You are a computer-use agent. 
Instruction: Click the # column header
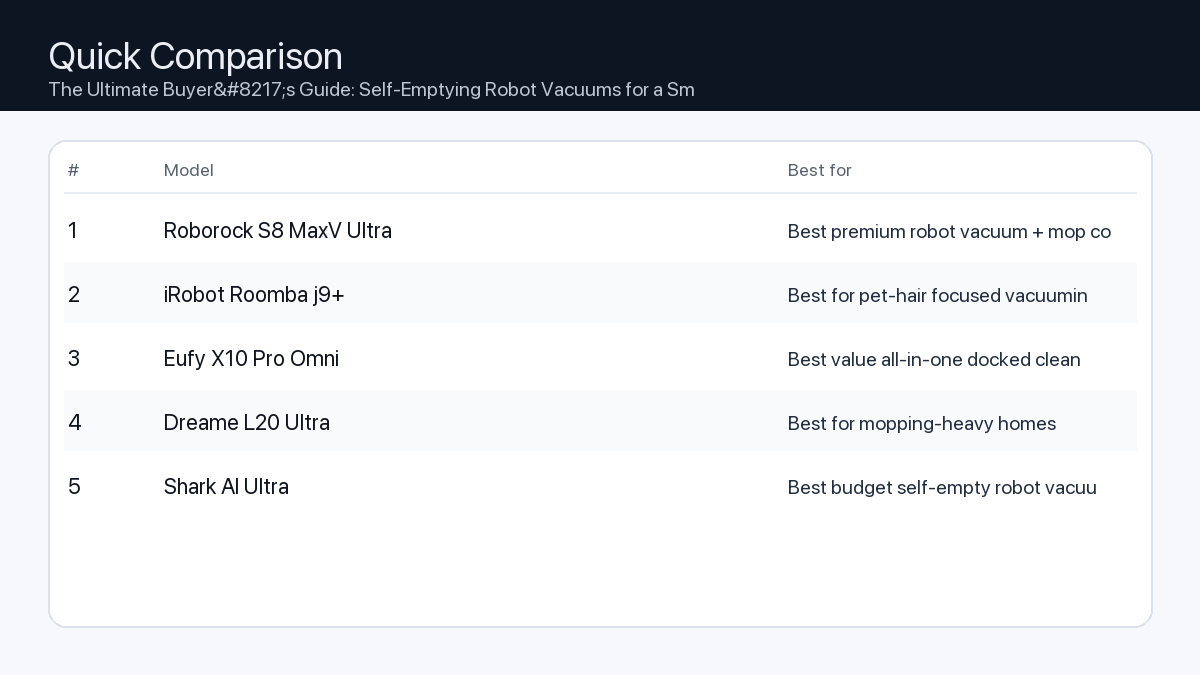click(73, 170)
